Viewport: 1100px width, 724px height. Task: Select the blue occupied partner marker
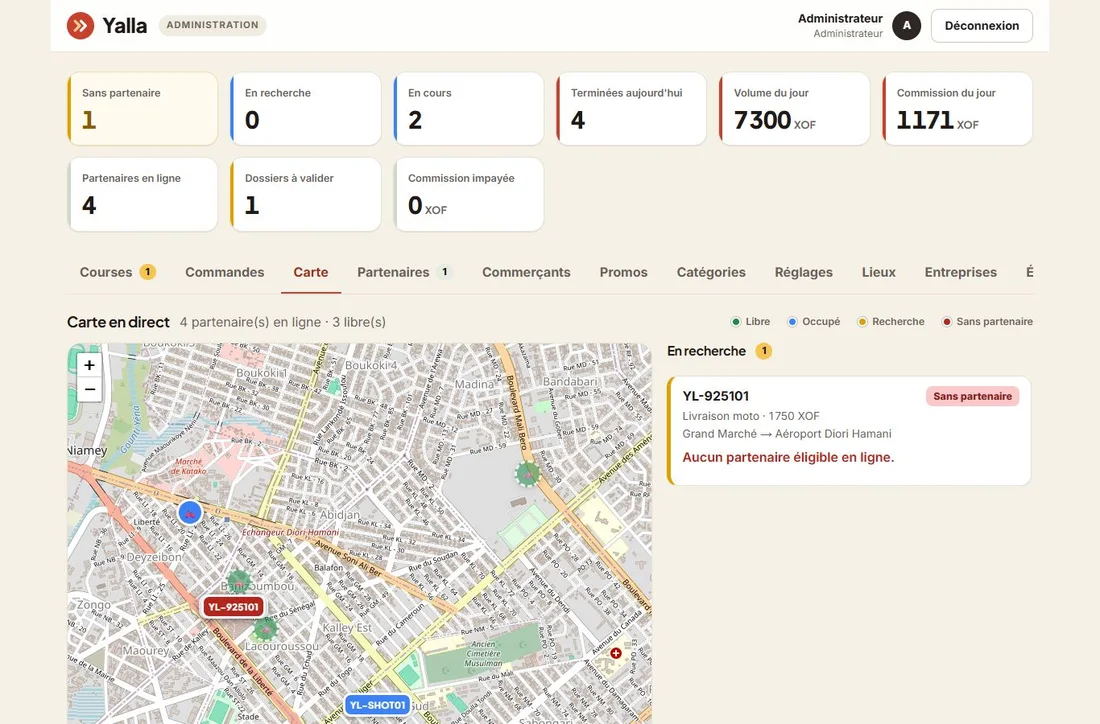(x=189, y=513)
